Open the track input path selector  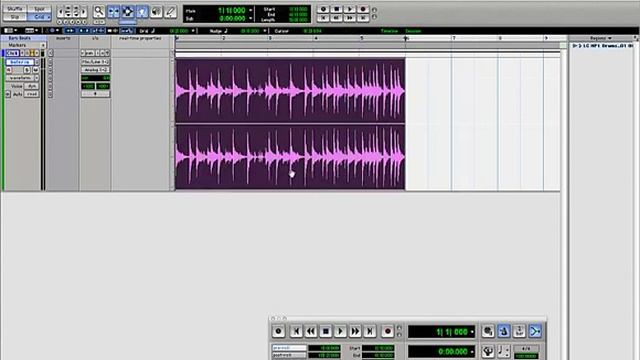pos(95,62)
